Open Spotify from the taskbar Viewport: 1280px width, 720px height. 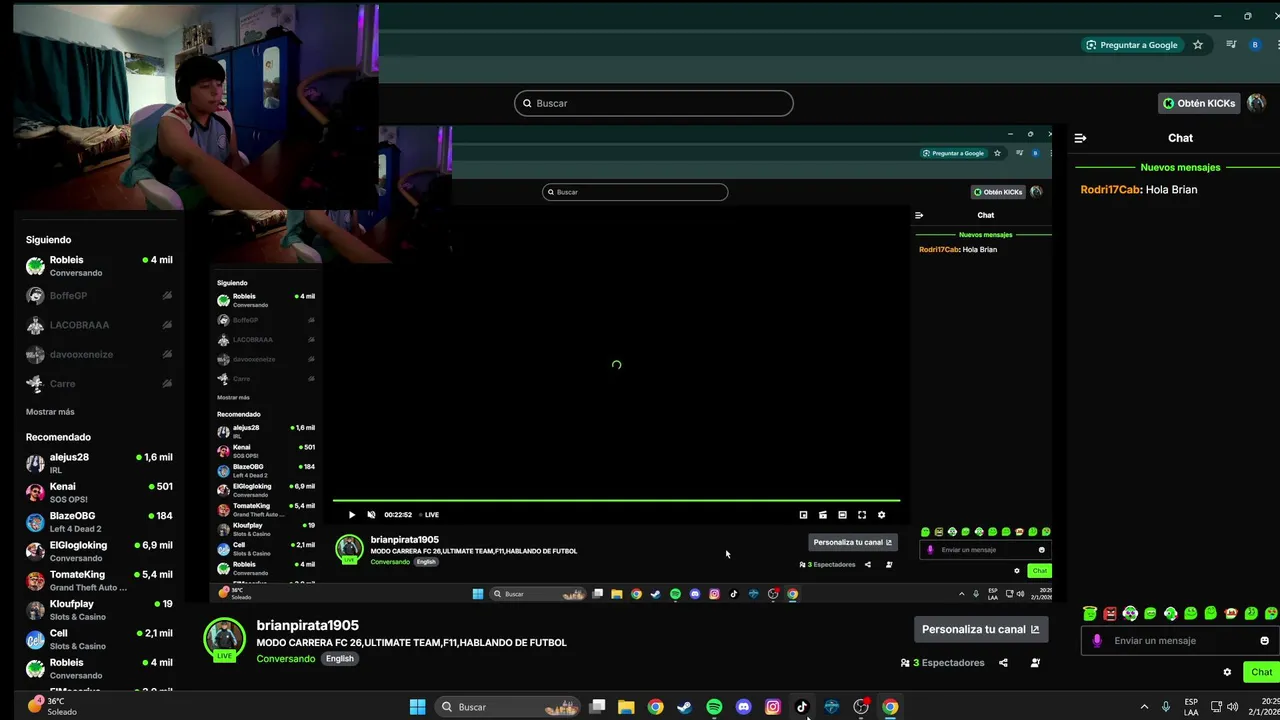[x=714, y=707]
